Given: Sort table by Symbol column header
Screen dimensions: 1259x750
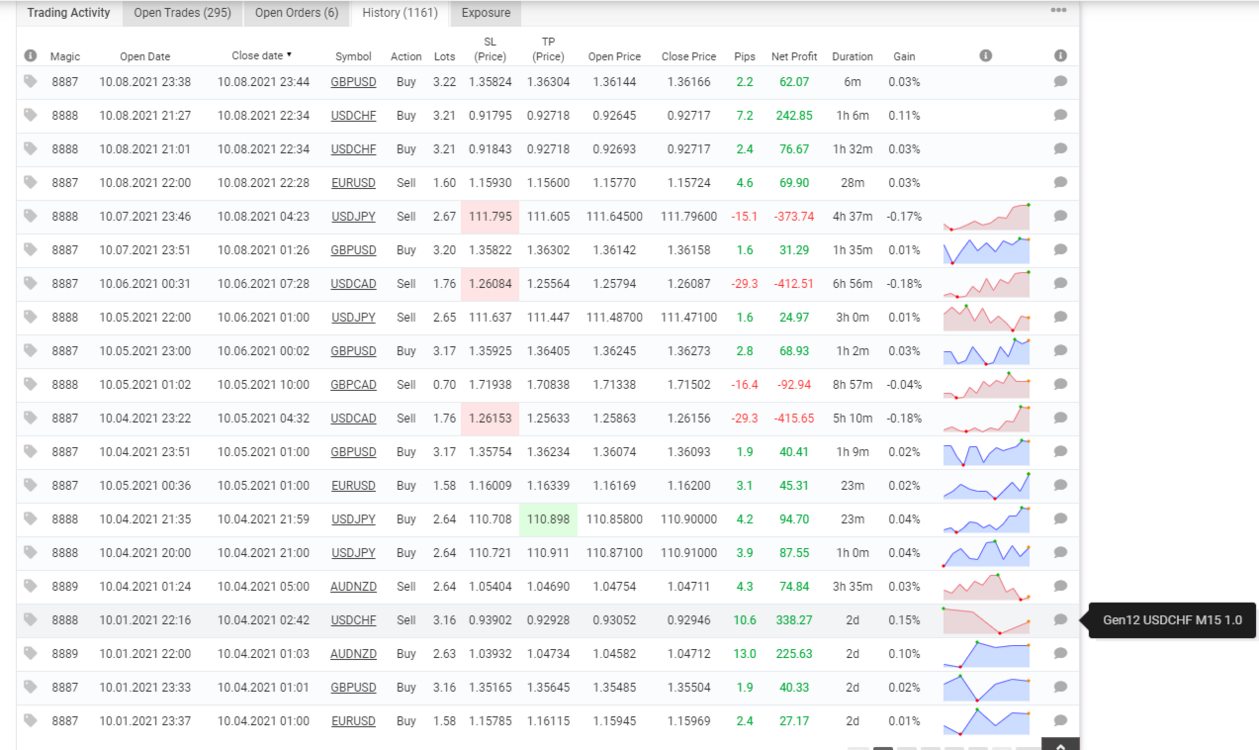Looking at the screenshot, I should click(x=353, y=57).
